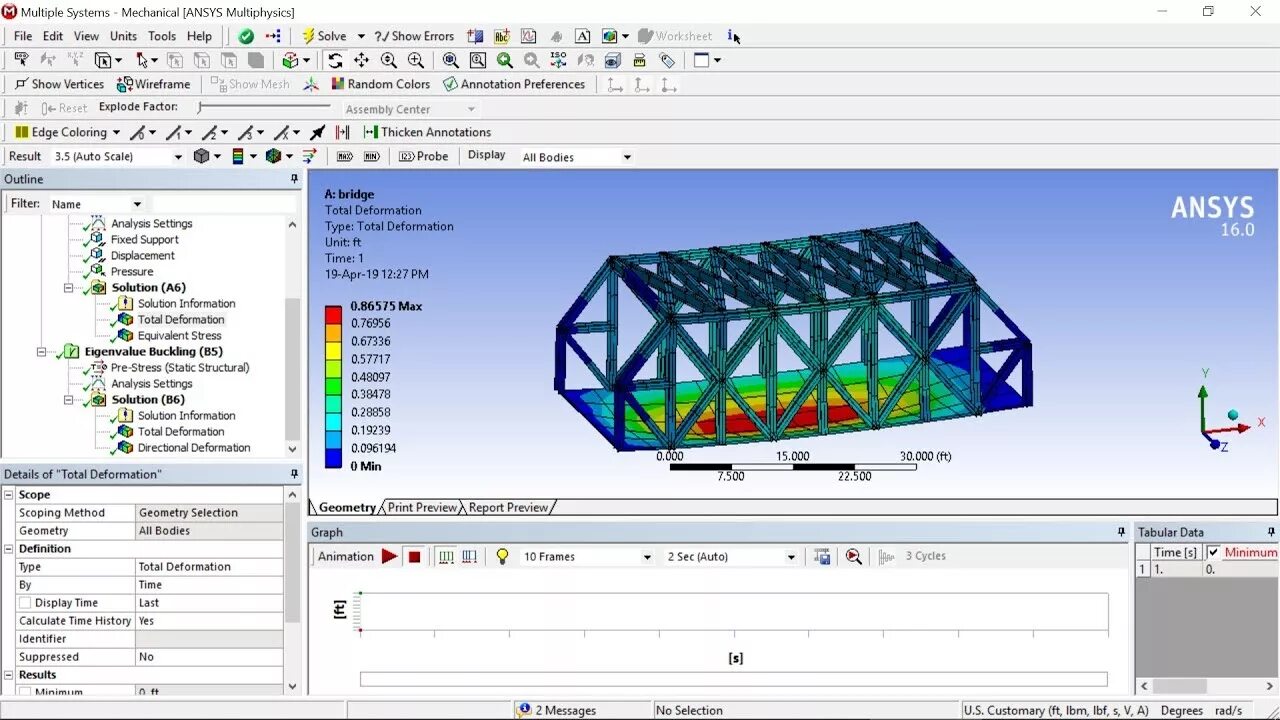This screenshot has height=720, width=1280.
Task: Select Directional Deformation in the outline
Action: [x=194, y=448]
